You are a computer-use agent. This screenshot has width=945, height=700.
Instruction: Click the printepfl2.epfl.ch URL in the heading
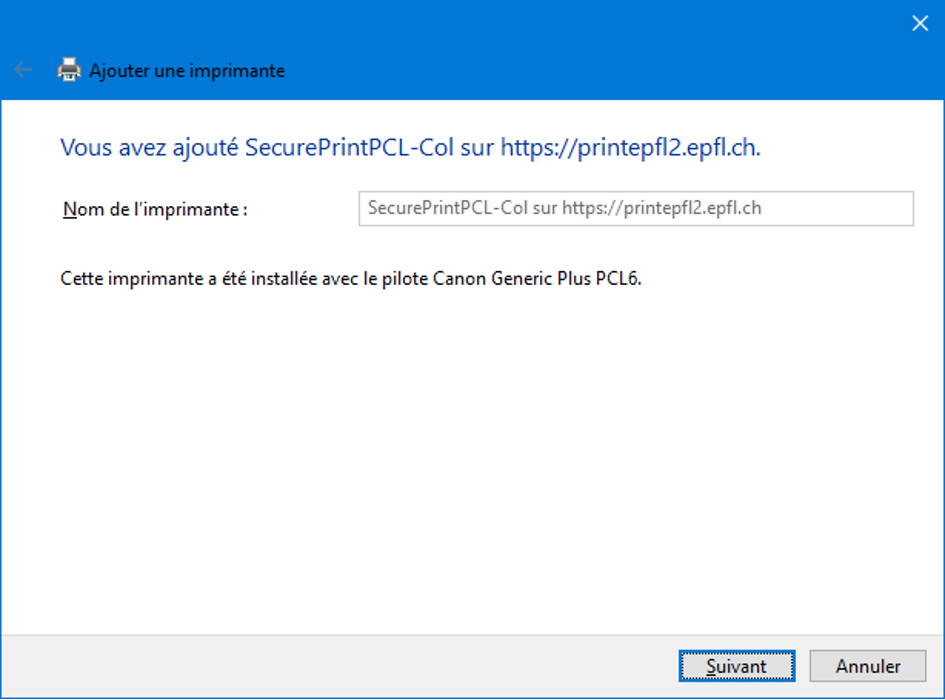pos(630,148)
